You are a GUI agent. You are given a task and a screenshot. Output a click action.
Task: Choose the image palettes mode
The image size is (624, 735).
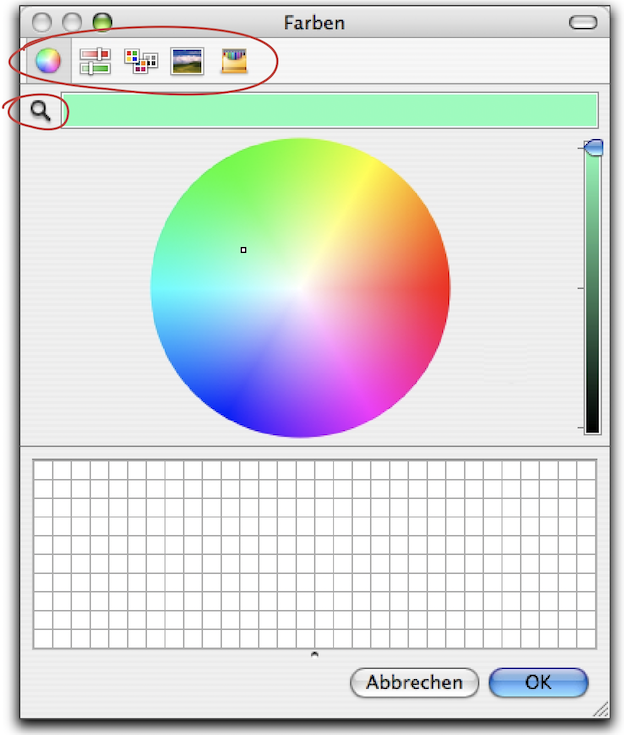coord(187,62)
